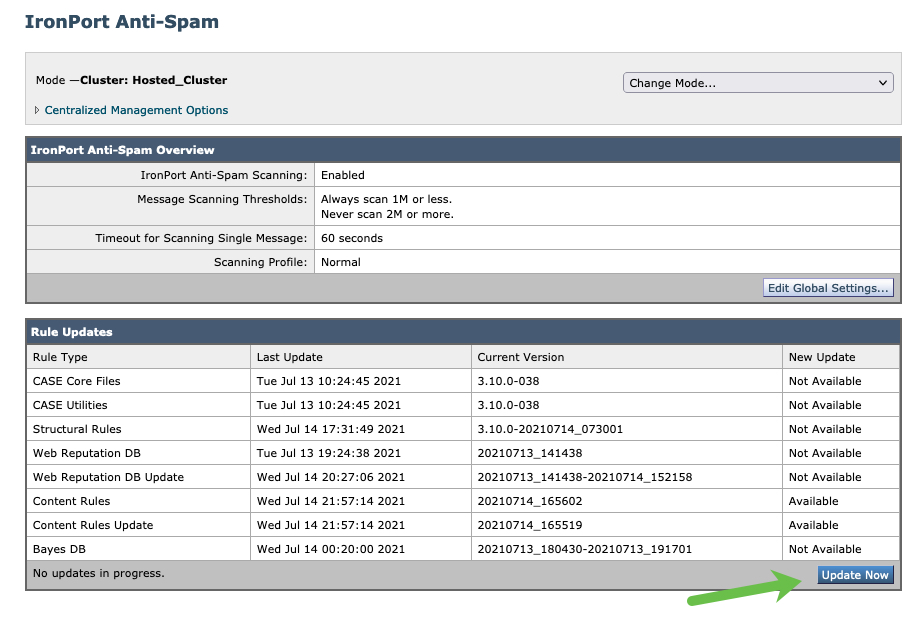The height and width of the screenshot is (634, 912).
Task: Click the Scanning Profile label
Action: click(x=260, y=262)
